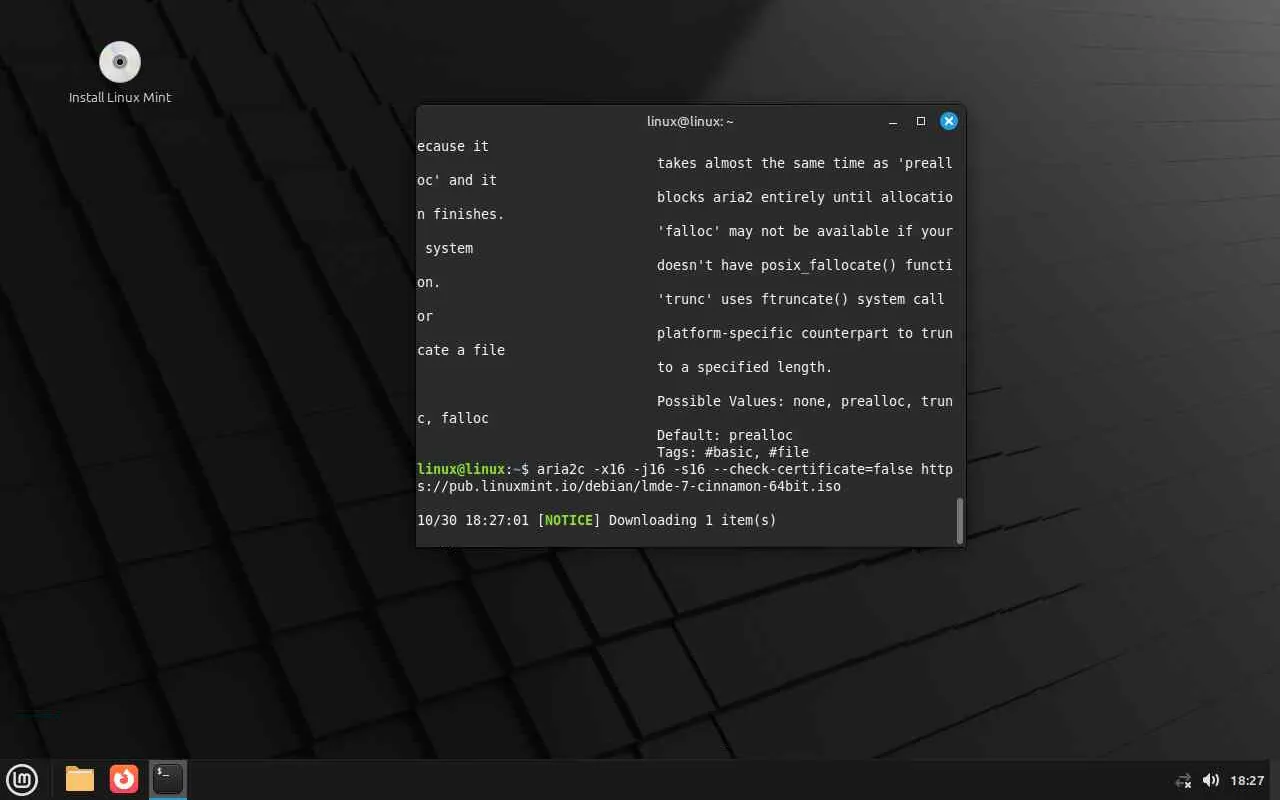Select the Install Linux Mint desktop icon
This screenshot has width=1280, height=800.
tap(120, 73)
